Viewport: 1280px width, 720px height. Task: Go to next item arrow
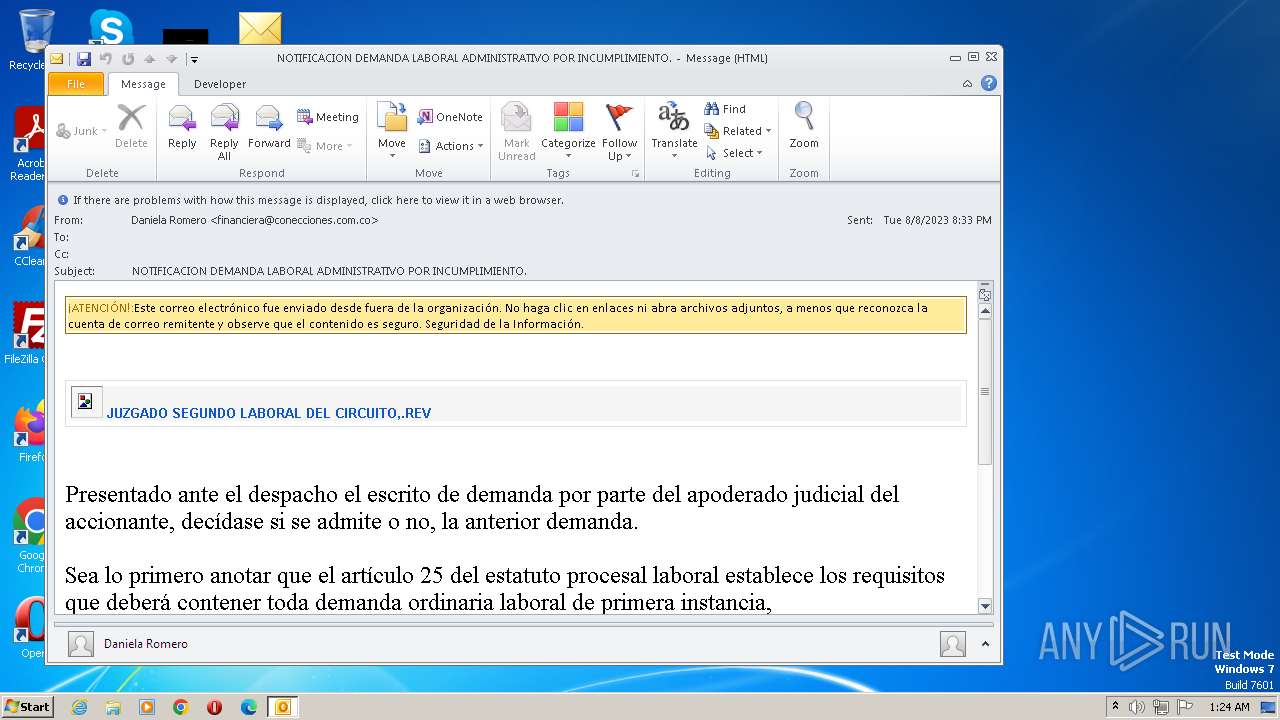(x=171, y=58)
